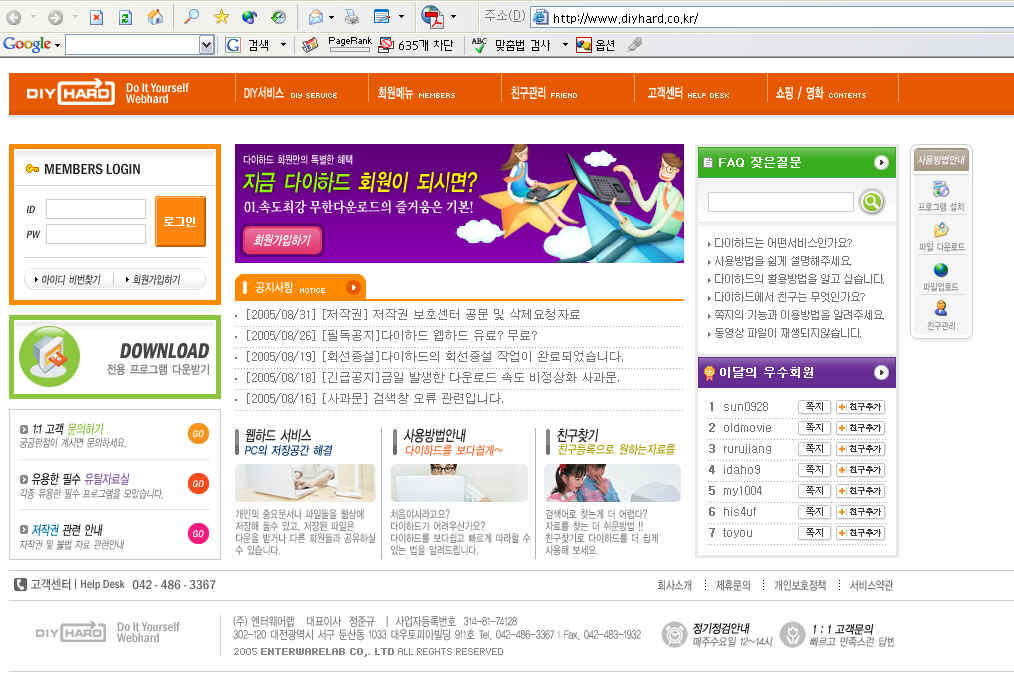This screenshot has width=1014, height=680.
Task: Open the Mail icon dropdown arrow
Action: coord(331,17)
